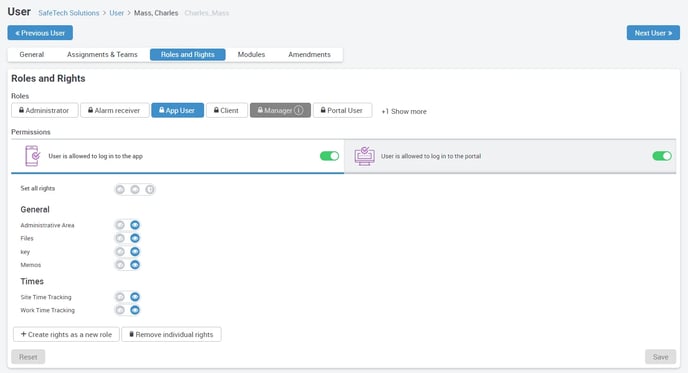Select gray no-access option for Administrative Area
Viewport: 688px width, 373px height.
tap(120, 225)
